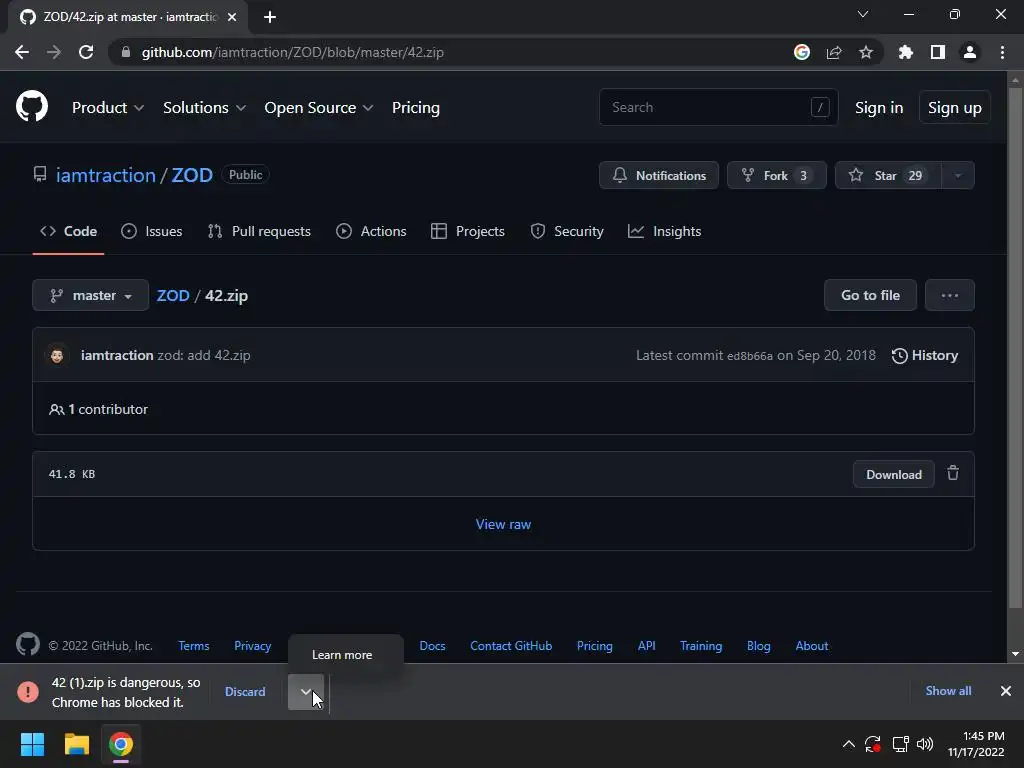The image size is (1024, 768).
Task: Click the Download button for 42.zip
Action: [x=894, y=475]
